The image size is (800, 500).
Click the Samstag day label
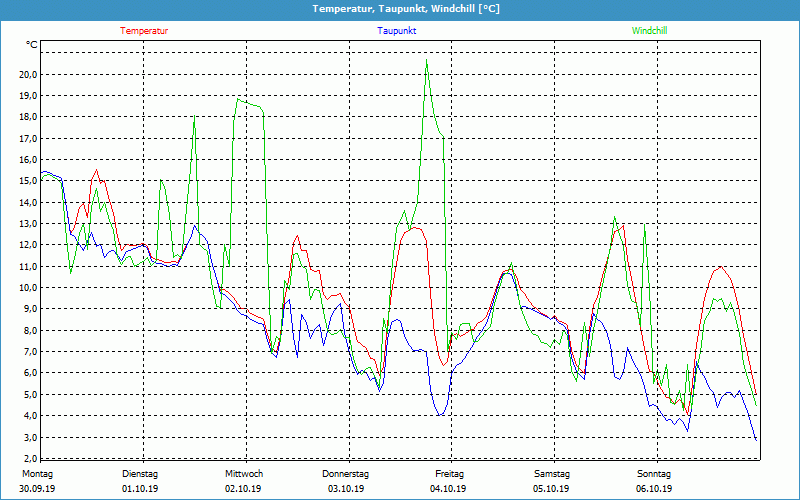point(552,474)
